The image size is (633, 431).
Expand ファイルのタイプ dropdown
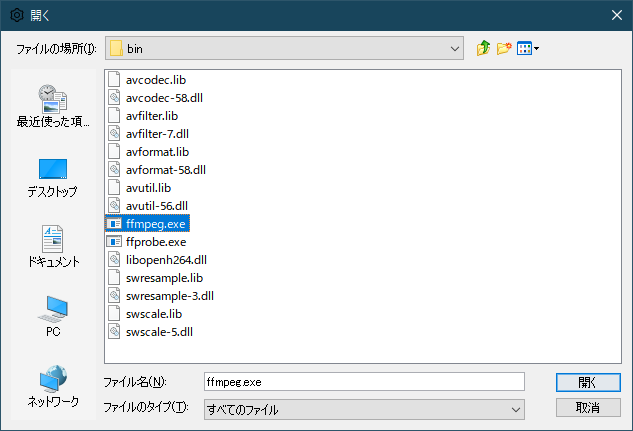pyautogui.click(x=516, y=410)
